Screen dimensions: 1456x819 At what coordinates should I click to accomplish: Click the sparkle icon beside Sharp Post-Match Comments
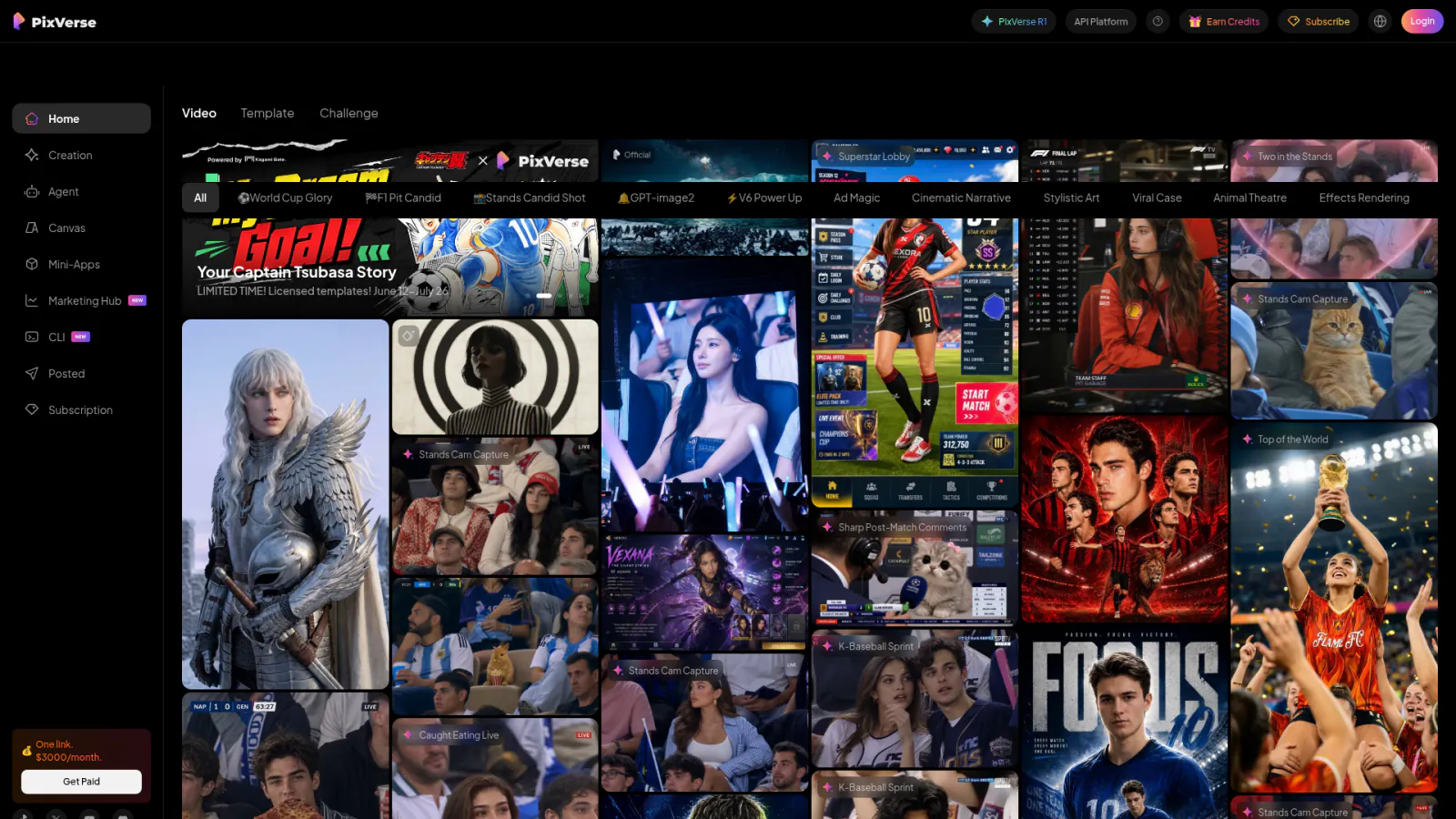(x=827, y=527)
